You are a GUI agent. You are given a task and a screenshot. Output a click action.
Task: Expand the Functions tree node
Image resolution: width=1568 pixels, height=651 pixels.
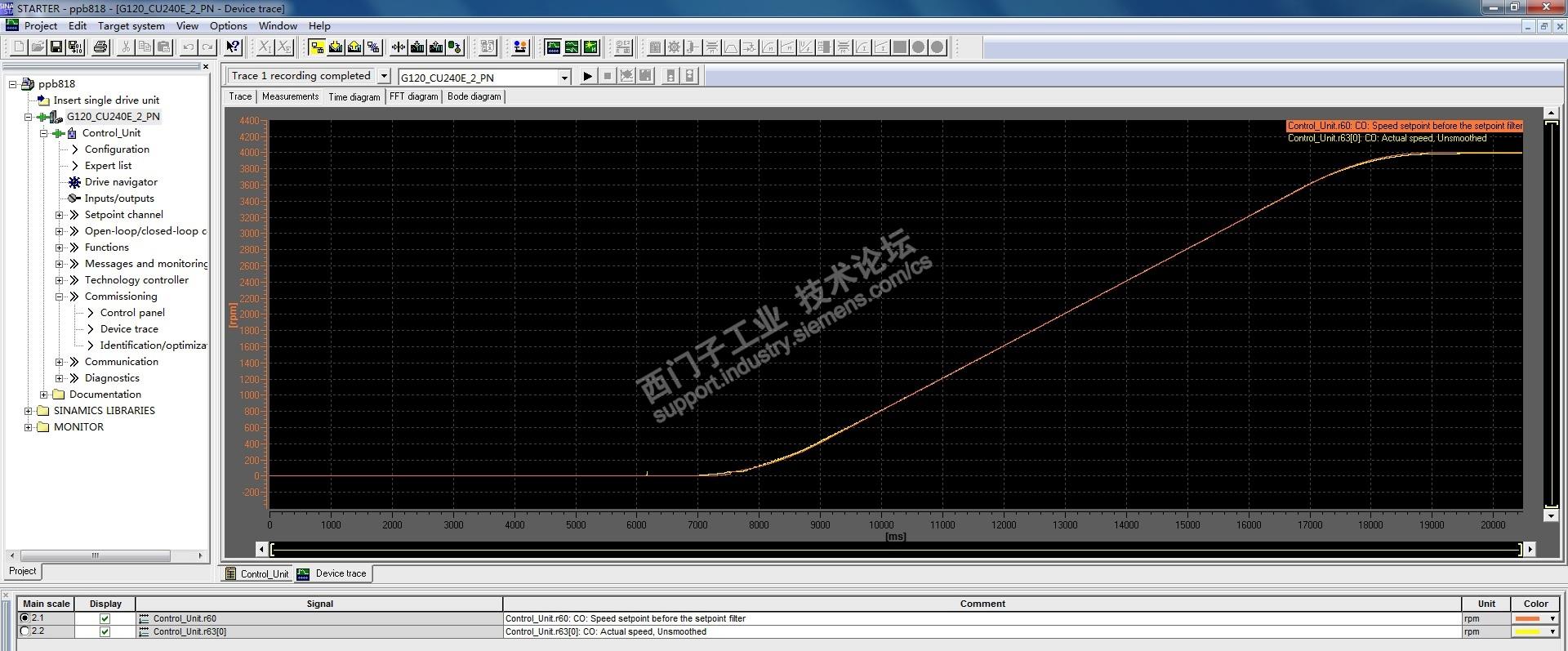click(x=59, y=247)
